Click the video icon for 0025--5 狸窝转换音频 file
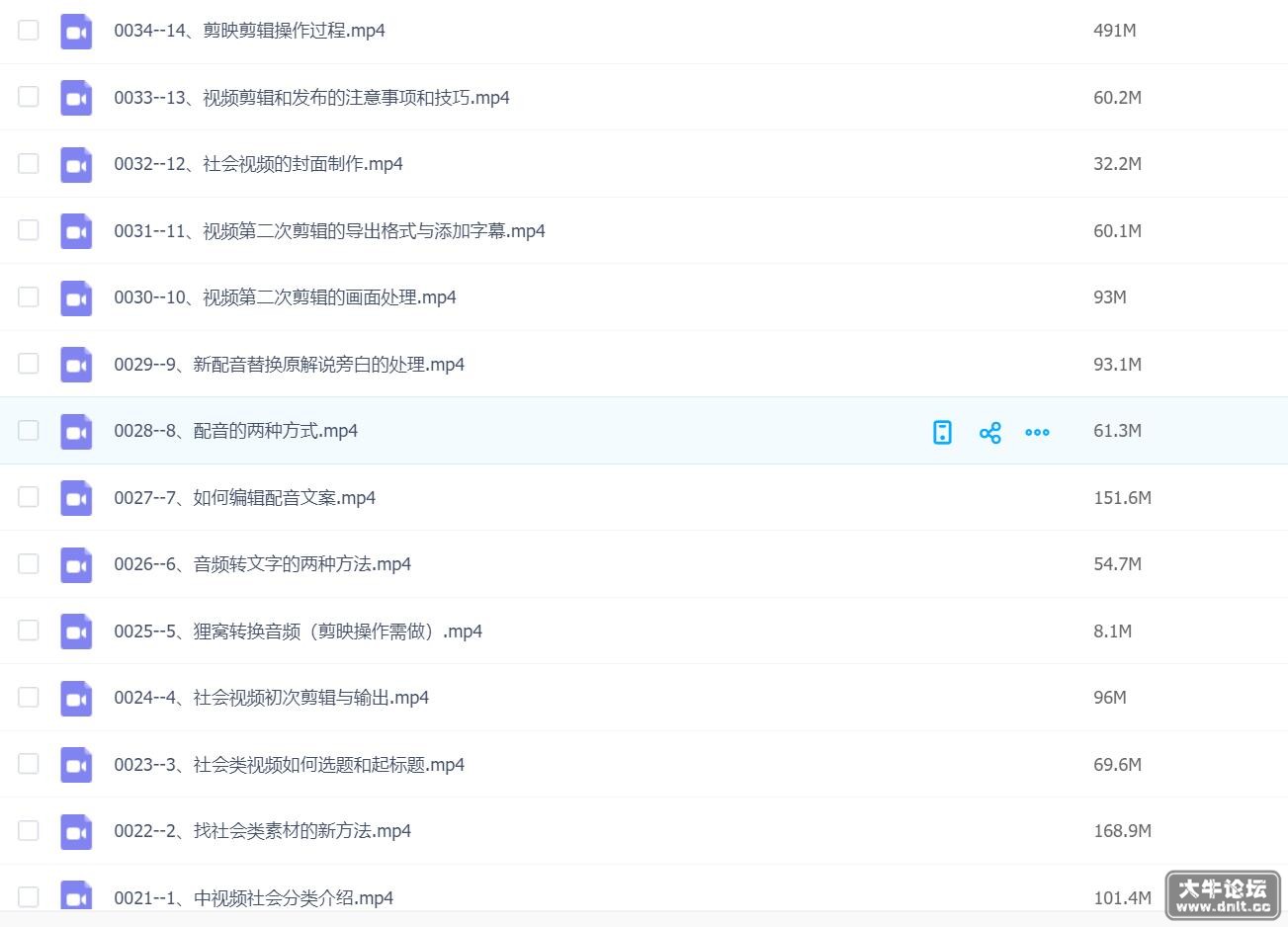The image size is (1288, 927). point(76,632)
